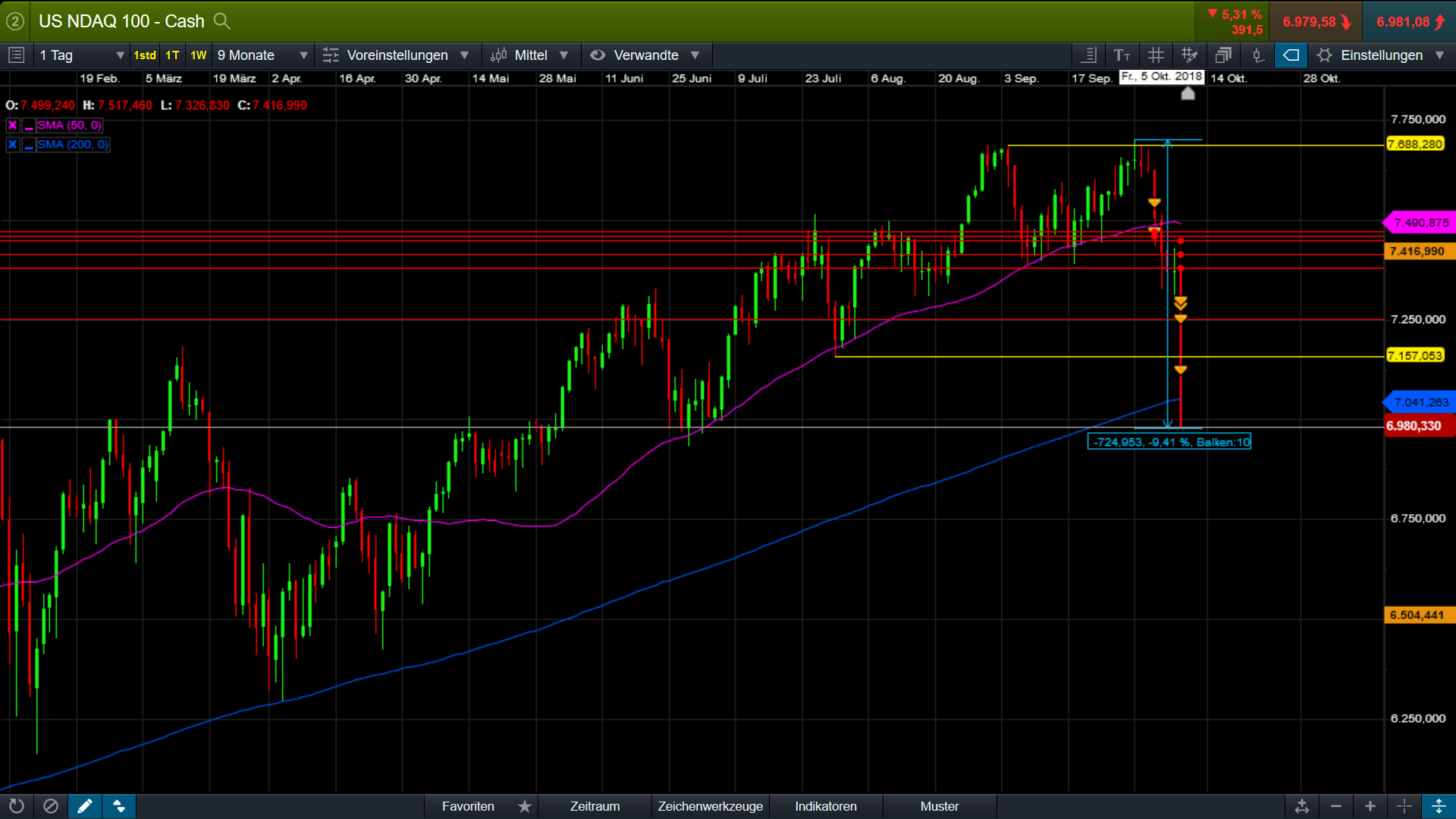Open the text size tool icon
The height and width of the screenshot is (819, 1456).
point(1122,55)
